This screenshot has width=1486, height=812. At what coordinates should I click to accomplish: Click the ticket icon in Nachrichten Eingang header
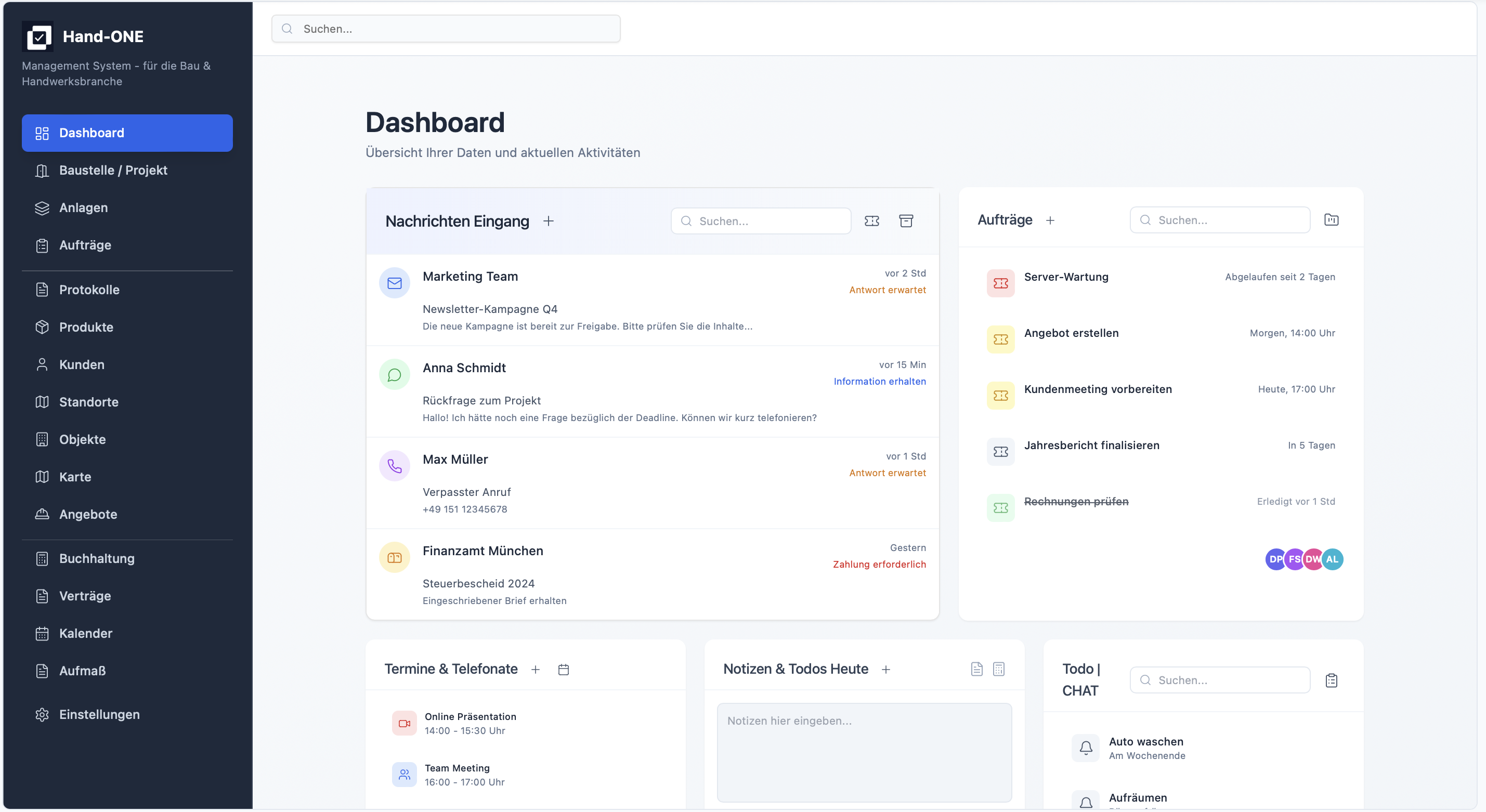pyautogui.click(x=871, y=221)
